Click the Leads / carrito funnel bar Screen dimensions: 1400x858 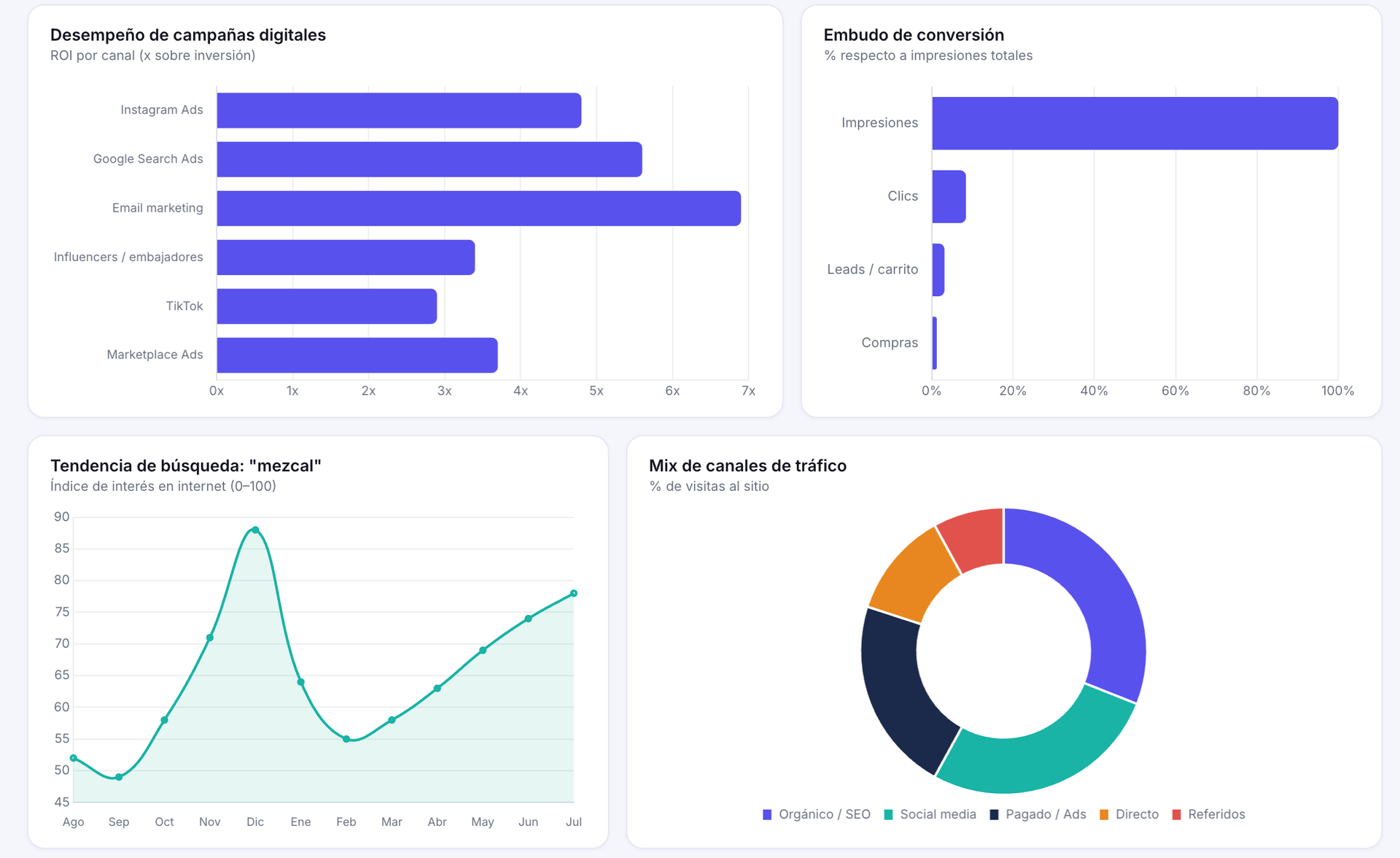click(x=938, y=269)
